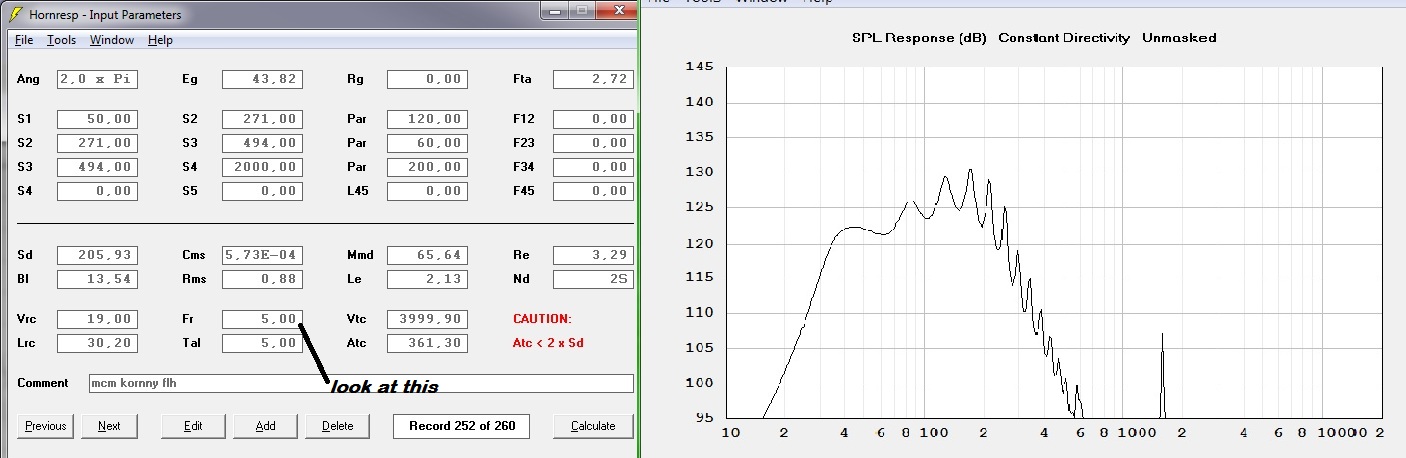Select the F12 input field

click(x=593, y=119)
